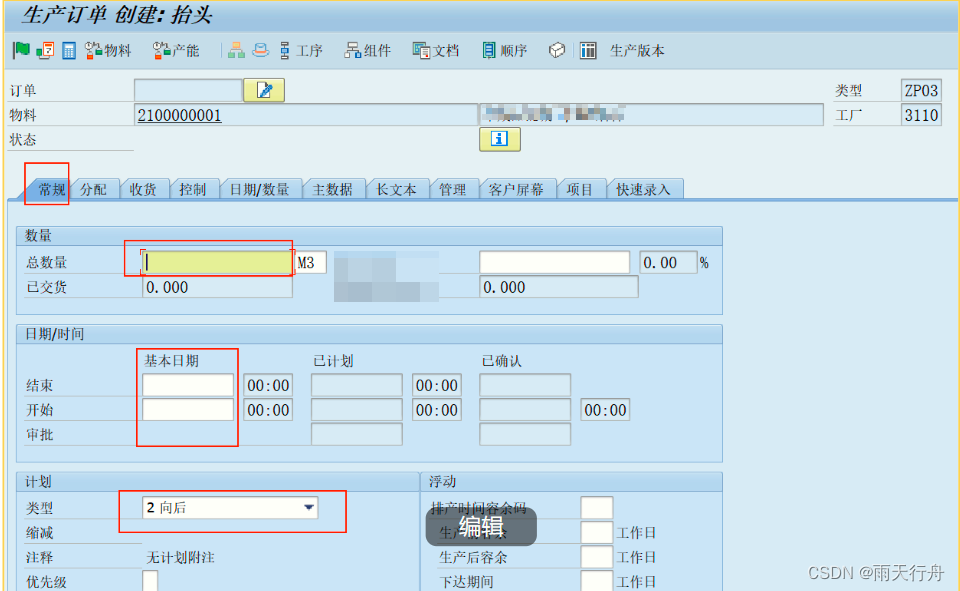Switch to the 日期/数量 tab
960x591 pixels.
262,187
